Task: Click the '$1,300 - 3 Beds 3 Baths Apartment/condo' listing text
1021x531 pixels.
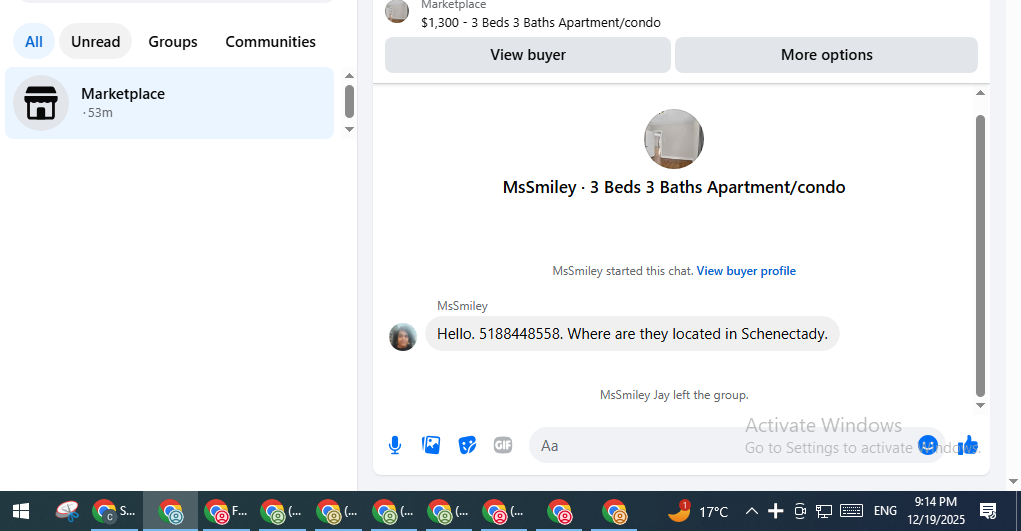Action: click(x=541, y=23)
